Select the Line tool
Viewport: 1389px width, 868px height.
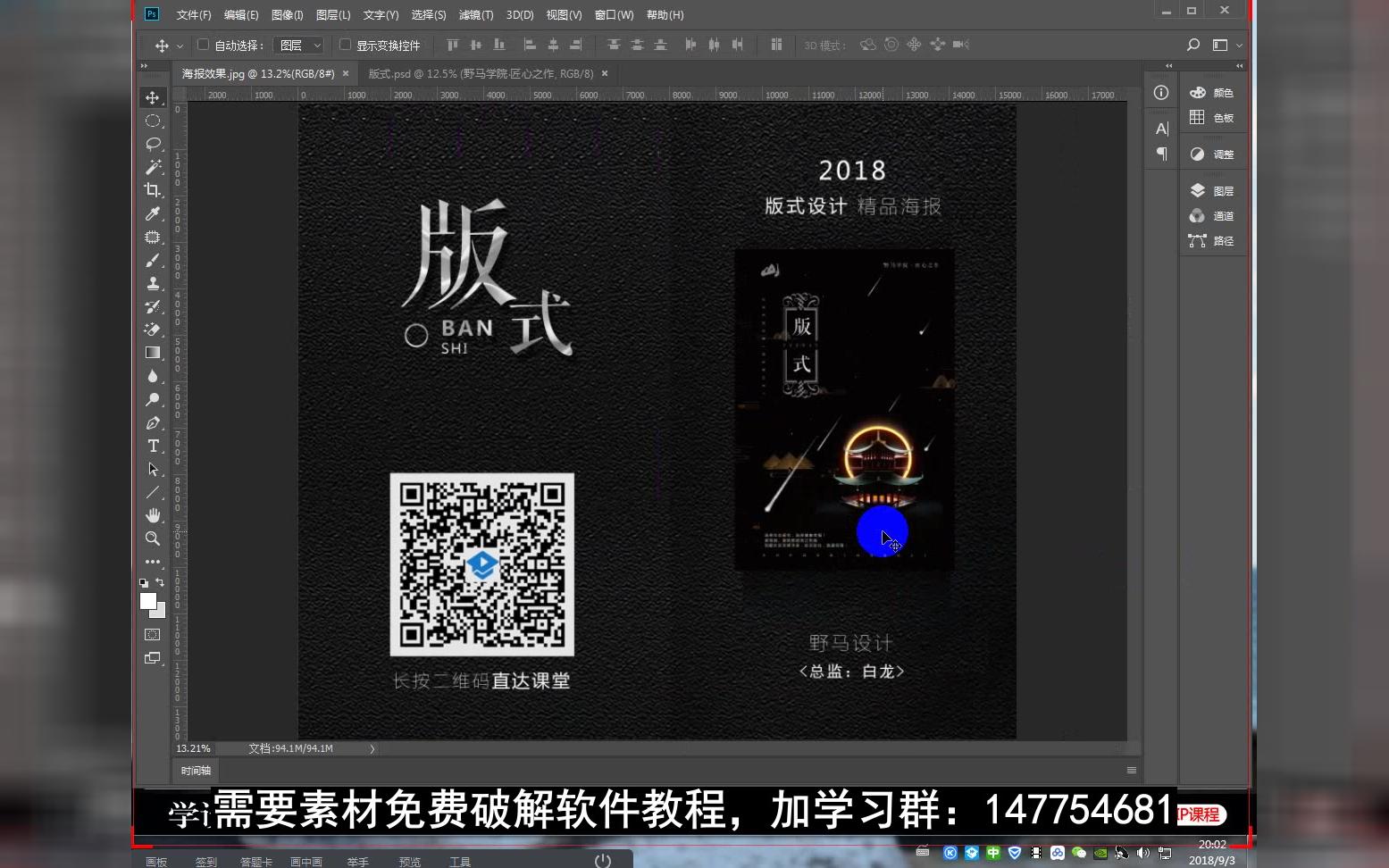[153, 492]
